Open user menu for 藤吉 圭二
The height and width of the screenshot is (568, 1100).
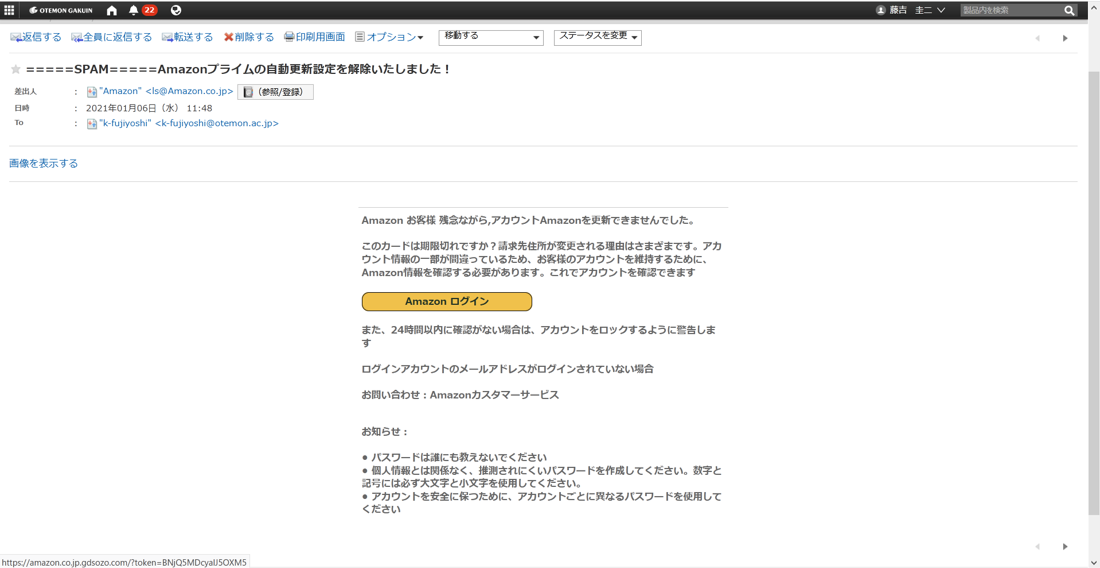click(x=911, y=10)
